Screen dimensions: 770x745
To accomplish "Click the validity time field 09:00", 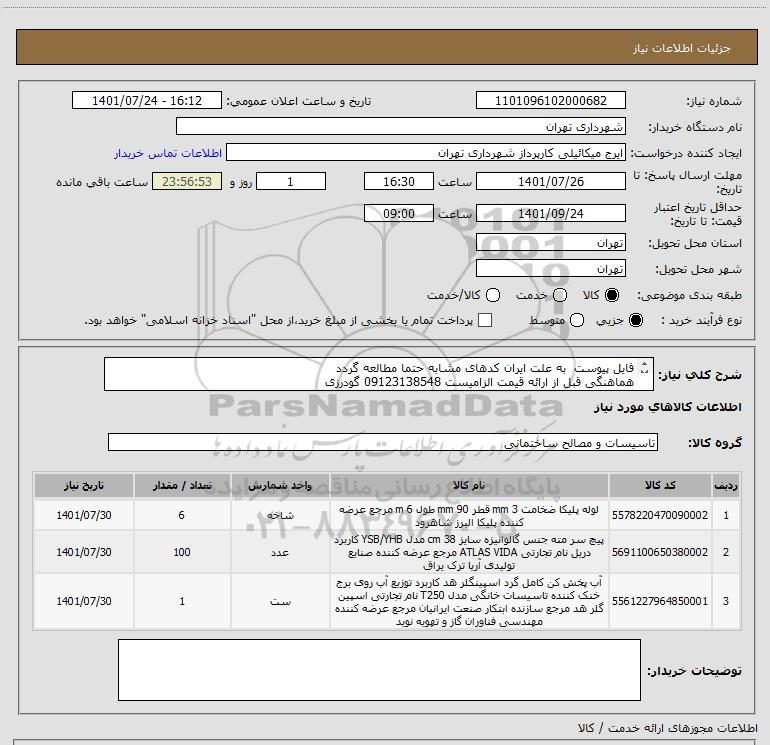I will point(399,213).
